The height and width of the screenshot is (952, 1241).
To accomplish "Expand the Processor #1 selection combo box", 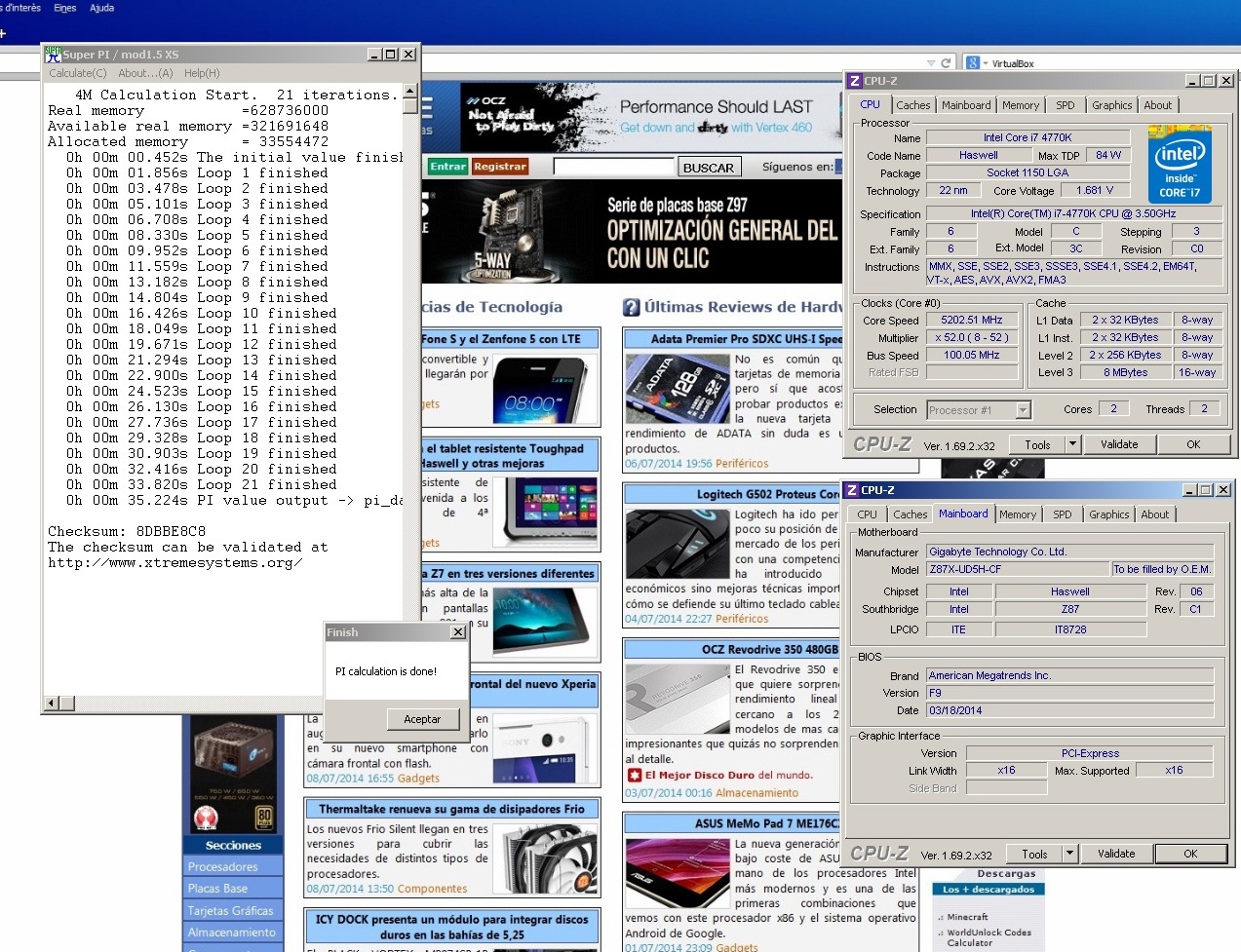I will click(1023, 410).
